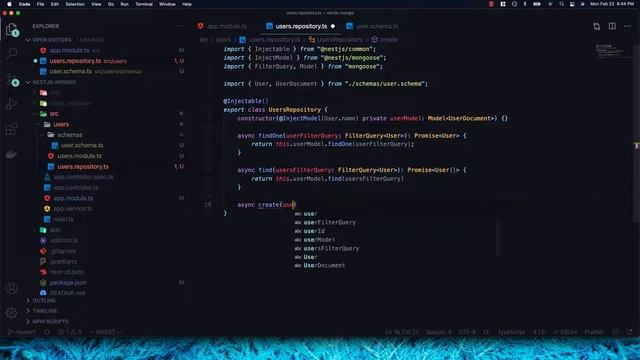The width and height of the screenshot is (640, 360).
Task: Select app.module.ts in Open Editors
Action: point(69,51)
